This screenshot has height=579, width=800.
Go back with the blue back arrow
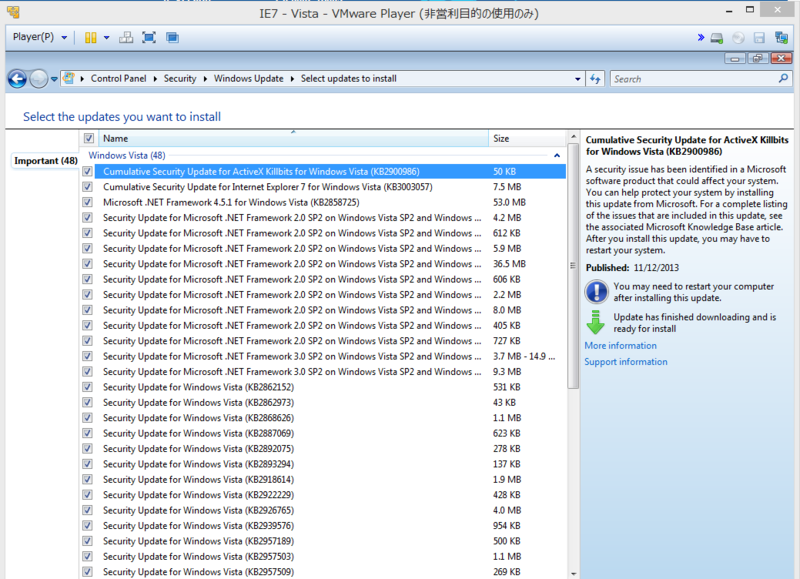(17, 79)
